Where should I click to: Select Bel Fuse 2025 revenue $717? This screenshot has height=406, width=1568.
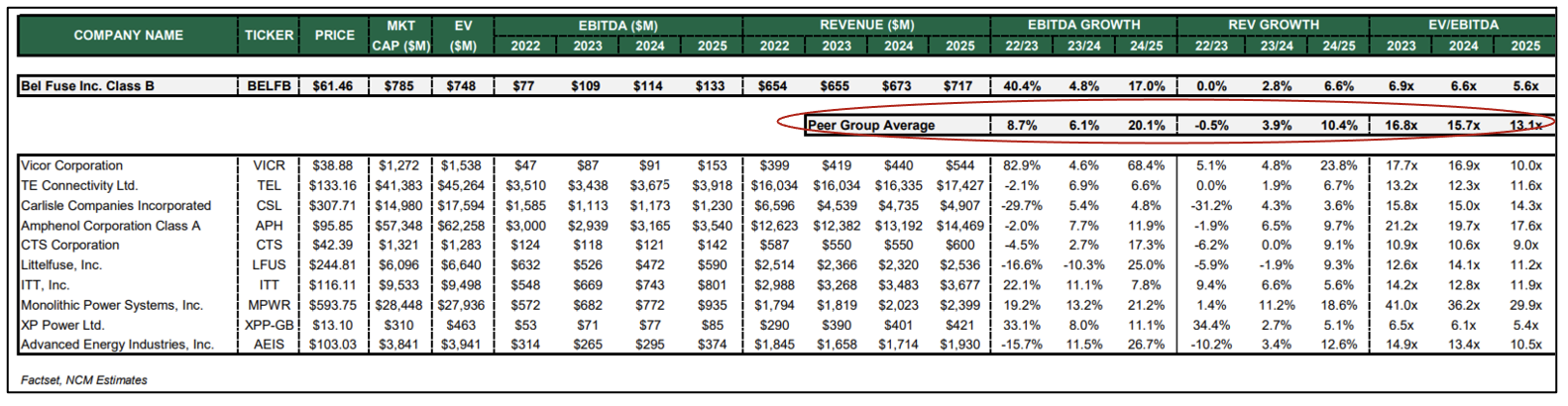[958, 86]
